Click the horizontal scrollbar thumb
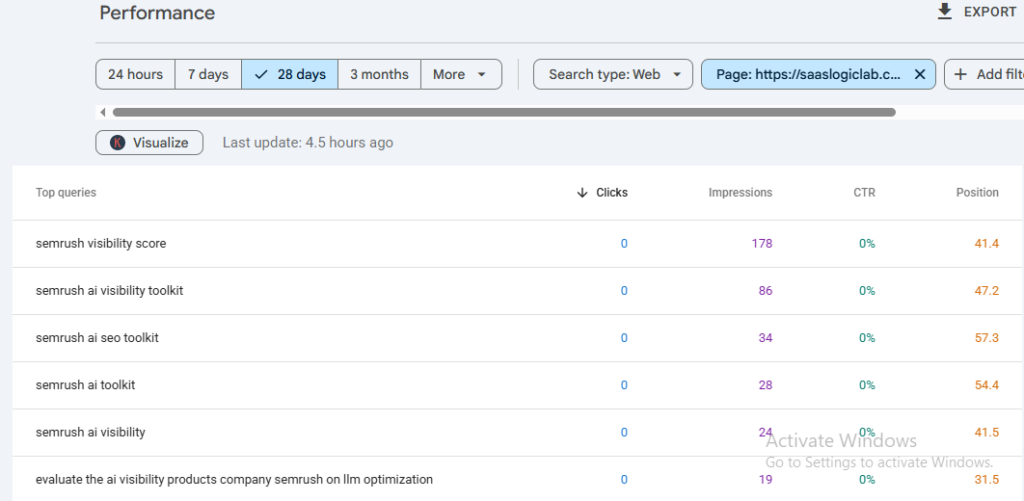Viewport: 1024px width, 501px height. (x=504, y=112)
